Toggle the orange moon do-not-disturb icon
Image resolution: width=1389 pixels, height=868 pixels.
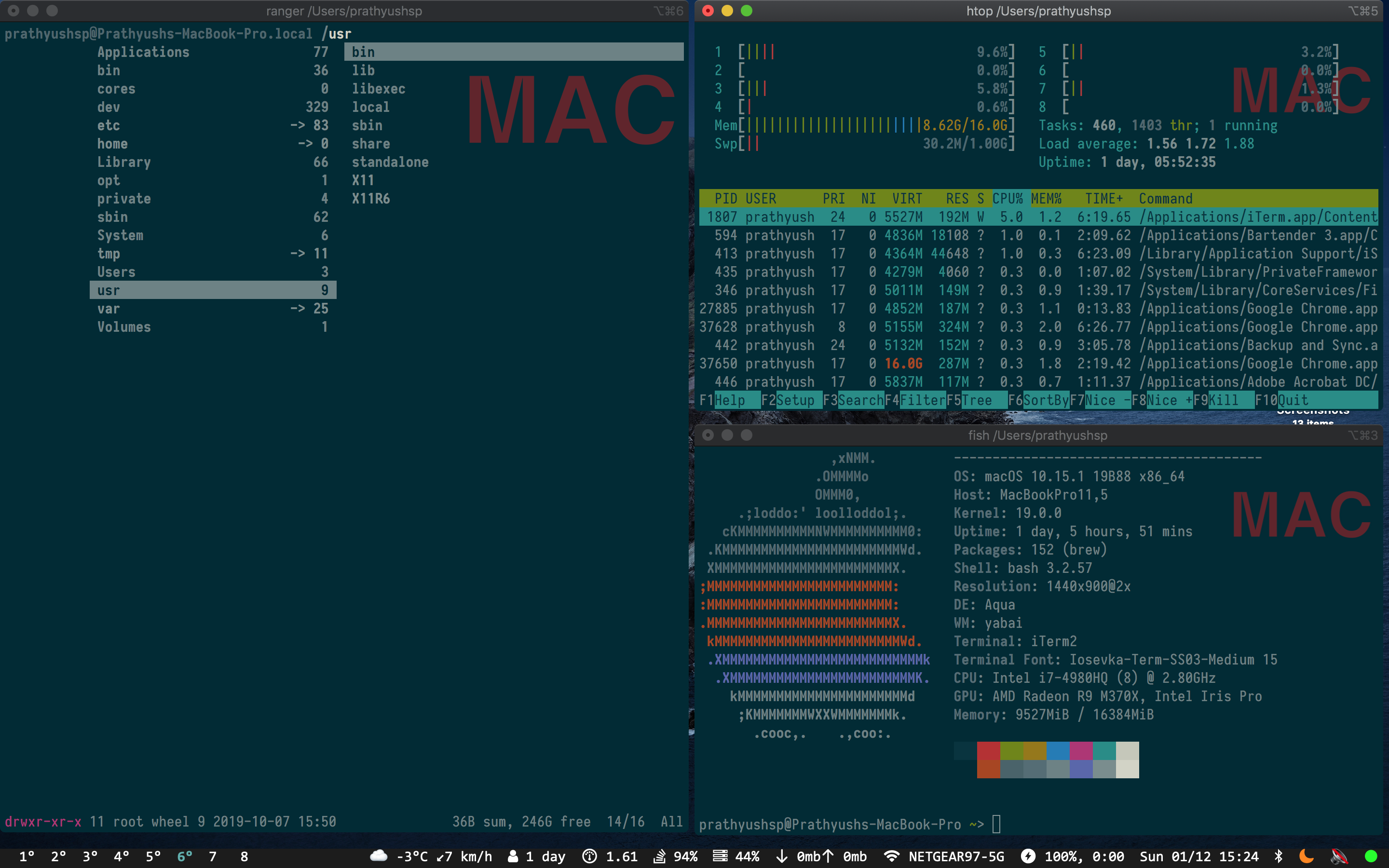(x=1307, y=856)
